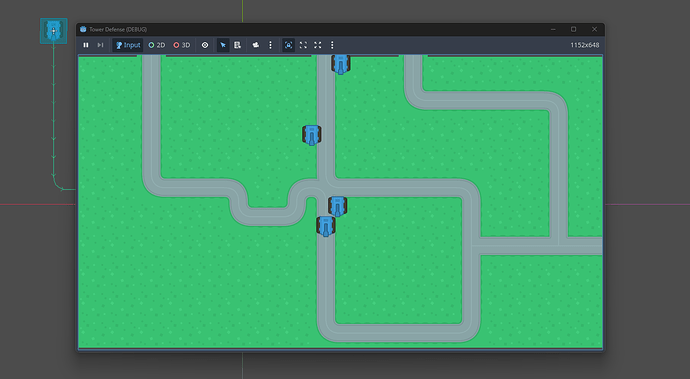Toggle selection visibility eye icon
This screenshot has width=690, height=379.
click(x=205, y=45)
